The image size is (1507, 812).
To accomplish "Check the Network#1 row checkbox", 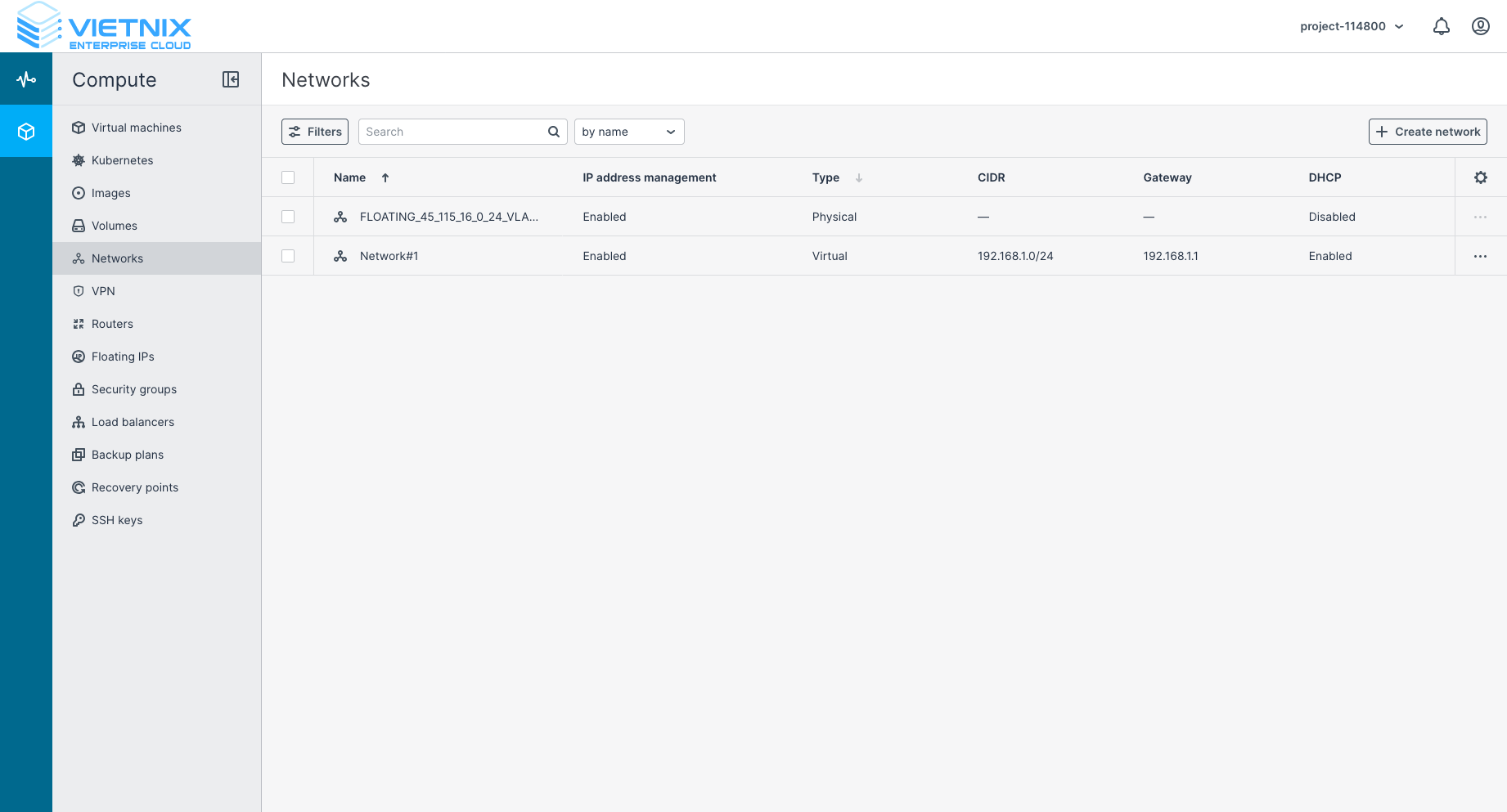I will [x=288, y=256].
